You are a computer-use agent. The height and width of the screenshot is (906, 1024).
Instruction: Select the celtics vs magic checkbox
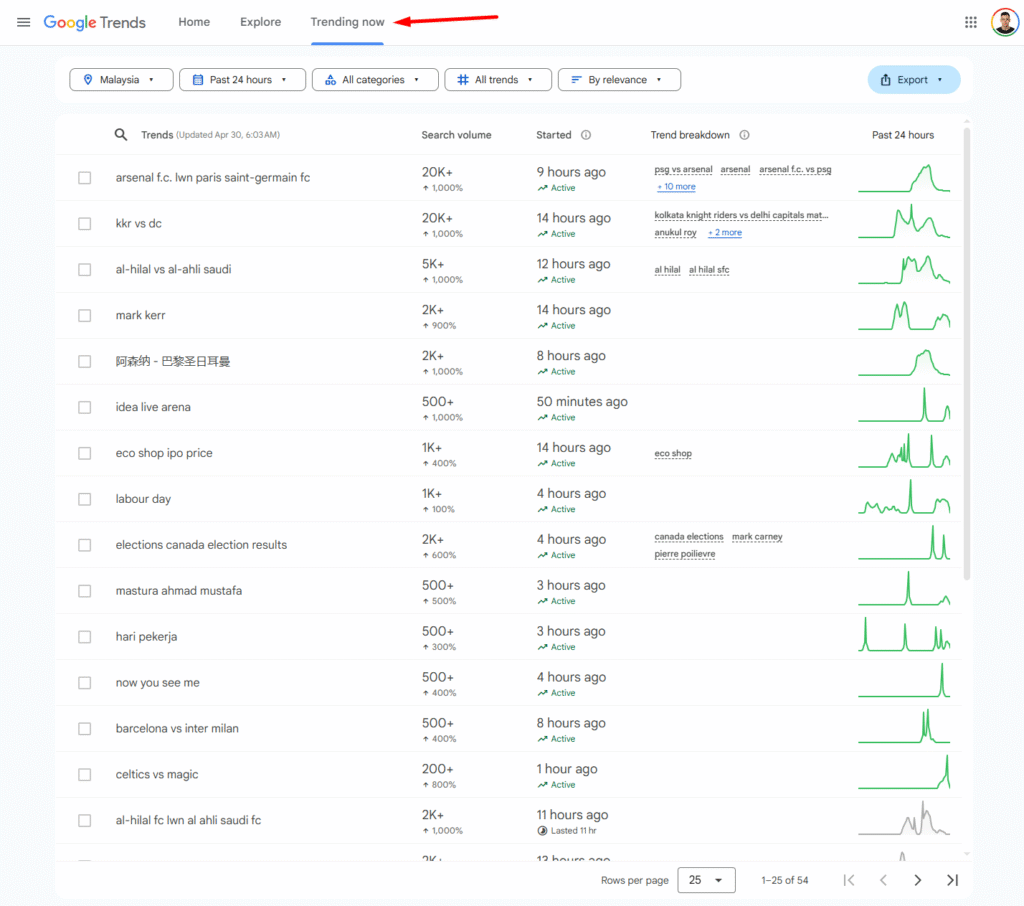[x=85, y=775]
